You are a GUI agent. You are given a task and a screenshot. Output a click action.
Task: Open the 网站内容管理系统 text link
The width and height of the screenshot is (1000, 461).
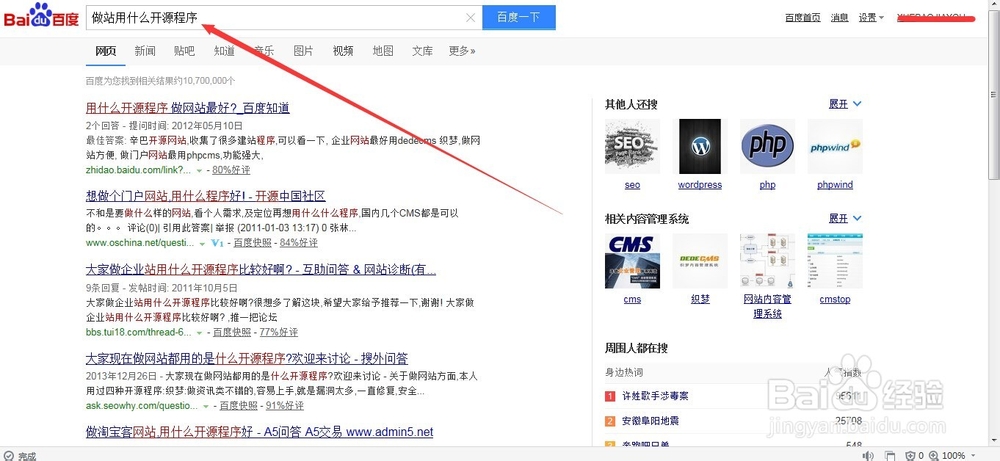[x=767, y=307]
